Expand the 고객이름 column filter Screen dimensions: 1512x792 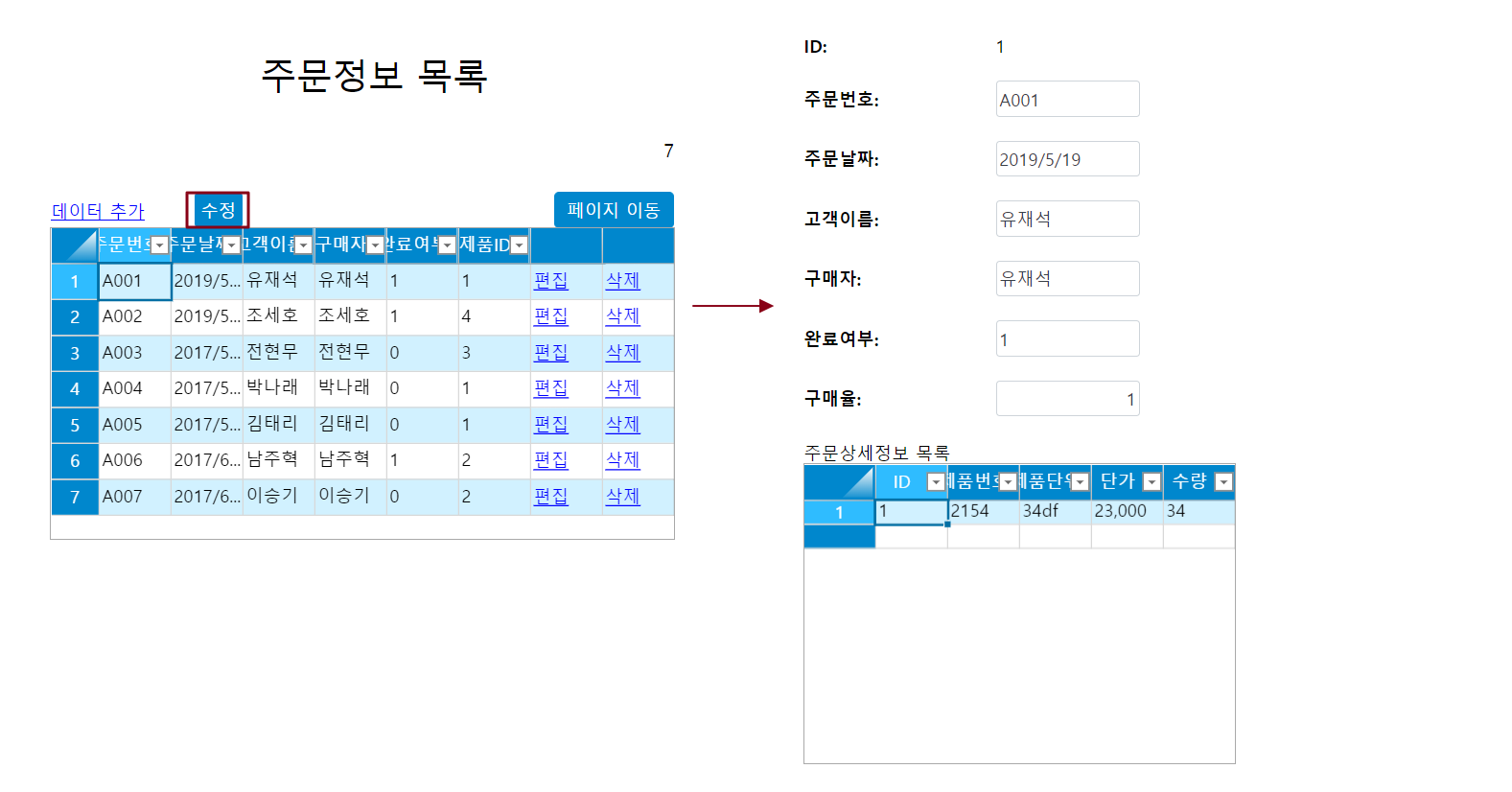click(303, 245)
